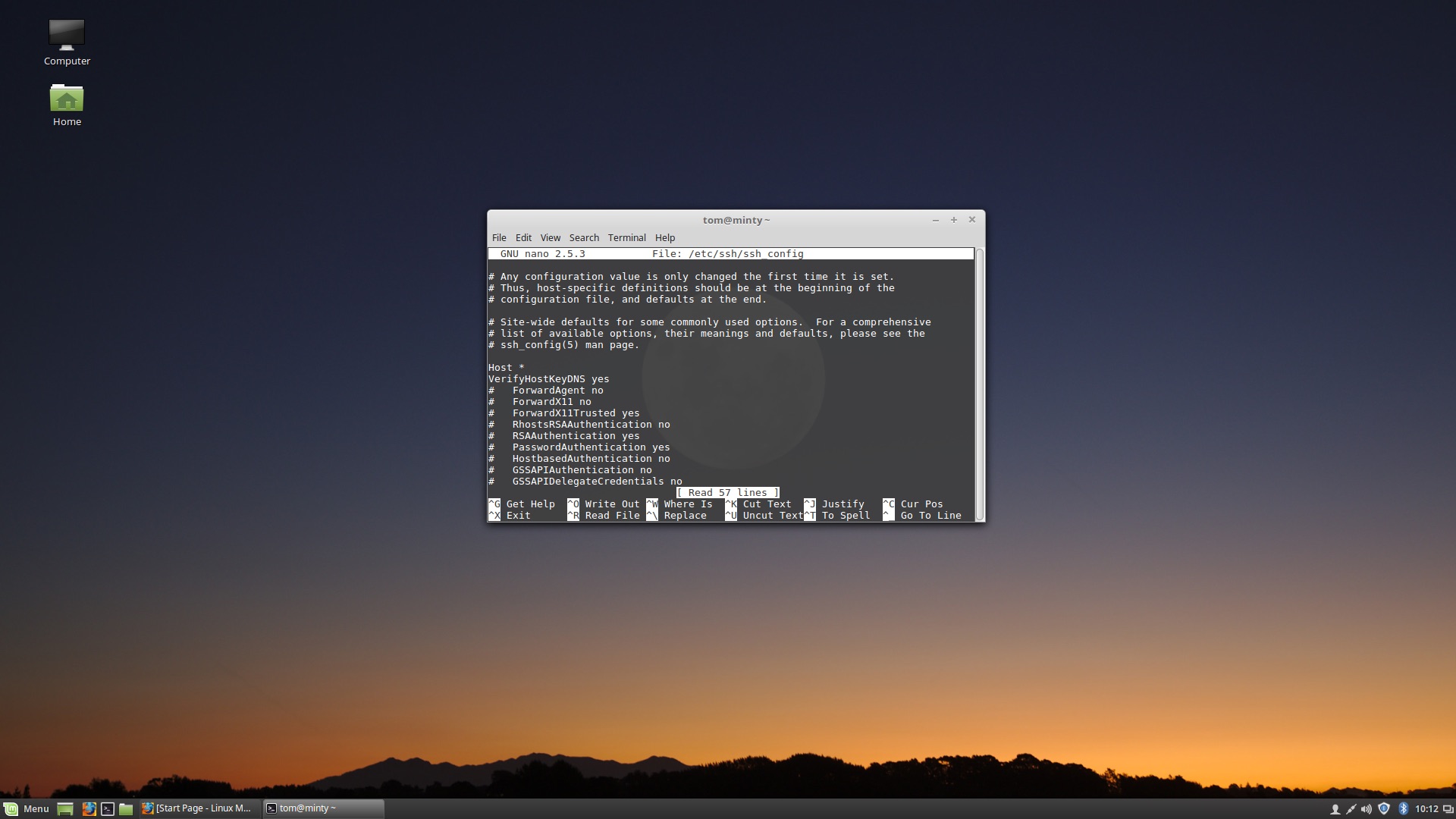Click the user account tray icon

1335,809
